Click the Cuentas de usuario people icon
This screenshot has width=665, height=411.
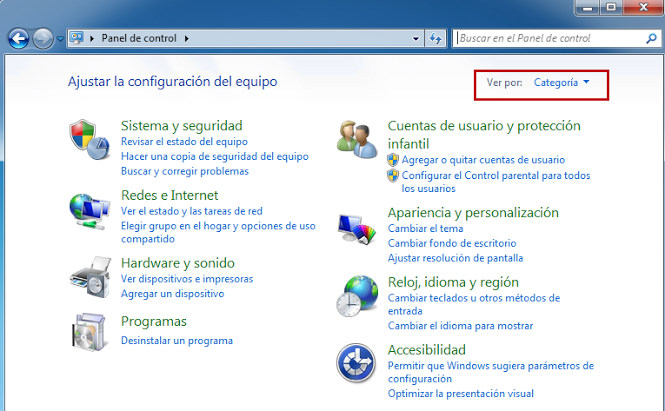(357, 139)
